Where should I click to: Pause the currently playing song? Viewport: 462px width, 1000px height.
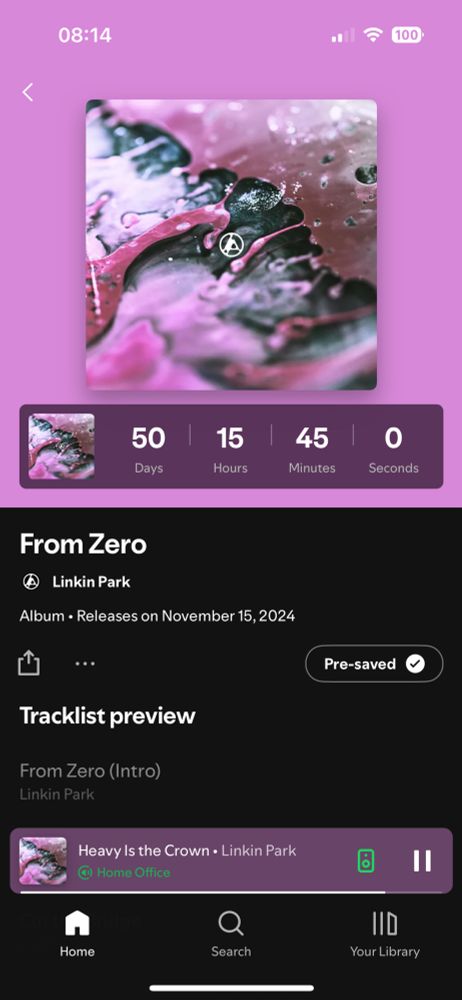tap(422, 860)
